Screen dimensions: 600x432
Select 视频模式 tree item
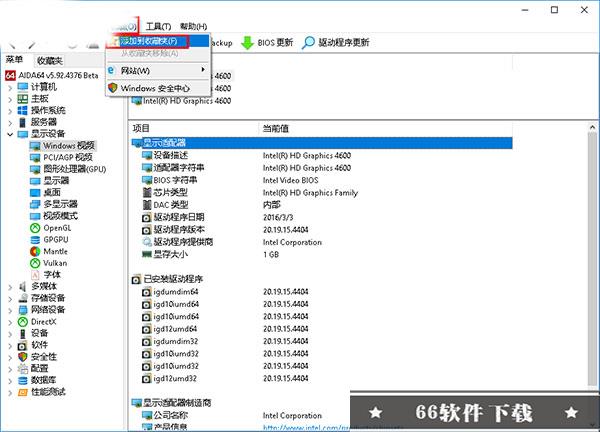click(x=54, y=216)
